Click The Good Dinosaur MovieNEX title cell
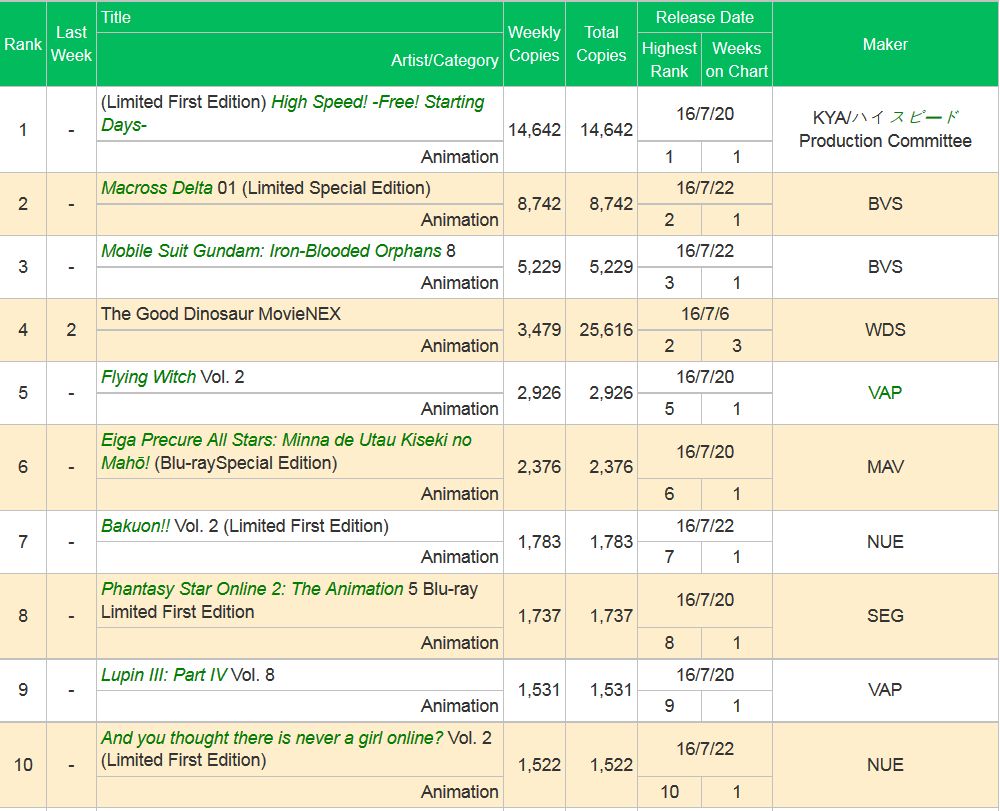Image resolution: width=1000 pixels, height=811 pixels. pos(221,314)
